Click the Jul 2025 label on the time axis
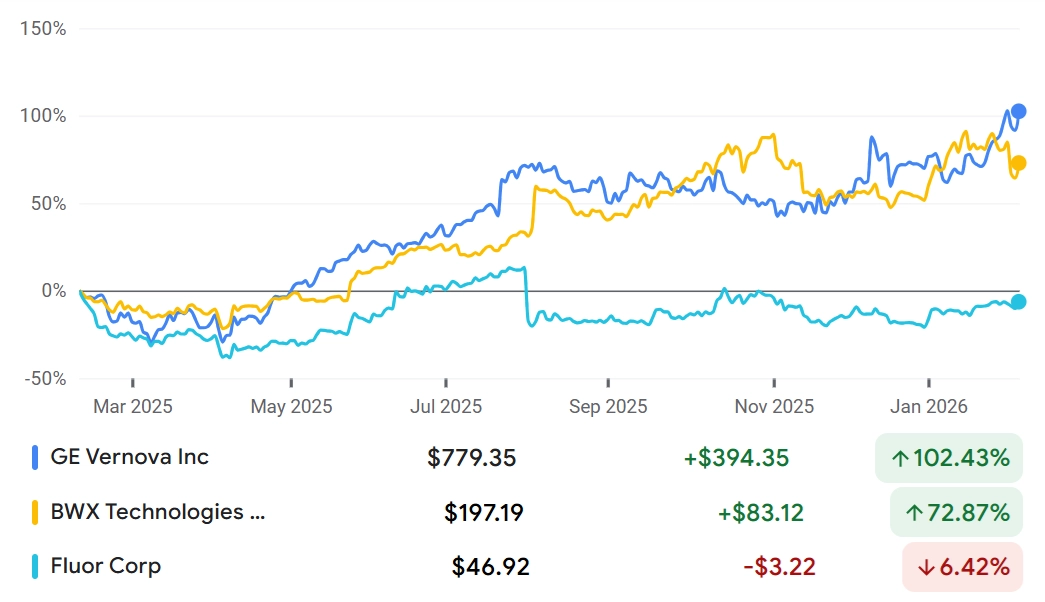1045x602 pixels. point(446,406)
